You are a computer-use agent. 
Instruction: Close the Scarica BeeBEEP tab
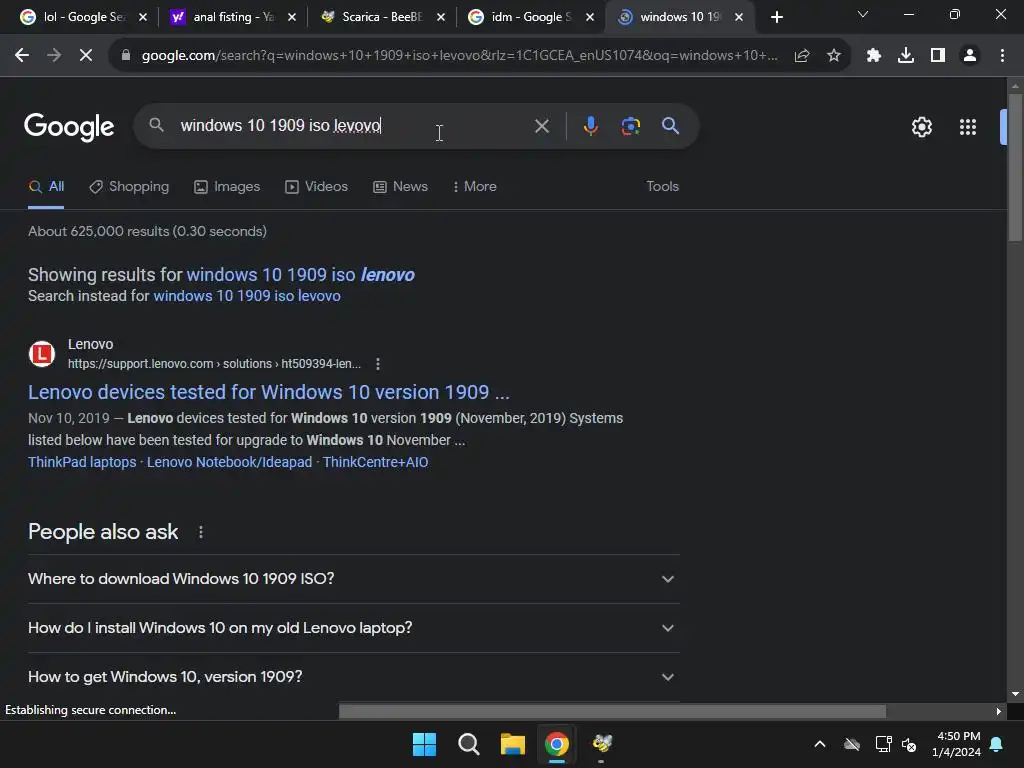click(441, 18)
